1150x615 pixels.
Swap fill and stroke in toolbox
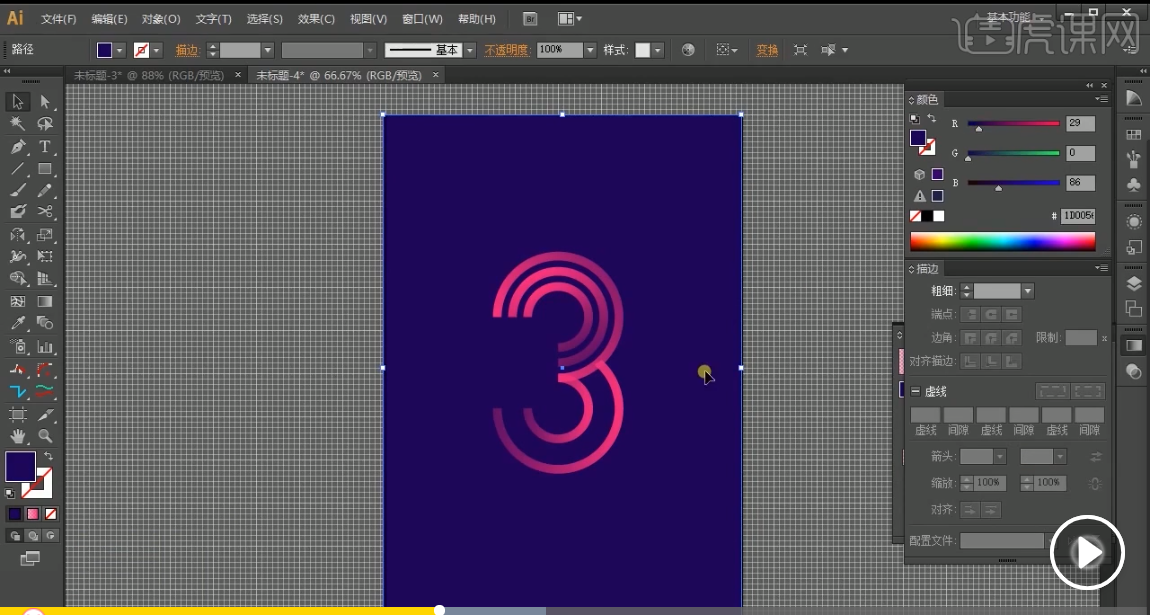pyautogui.click(x=47, y=456)
